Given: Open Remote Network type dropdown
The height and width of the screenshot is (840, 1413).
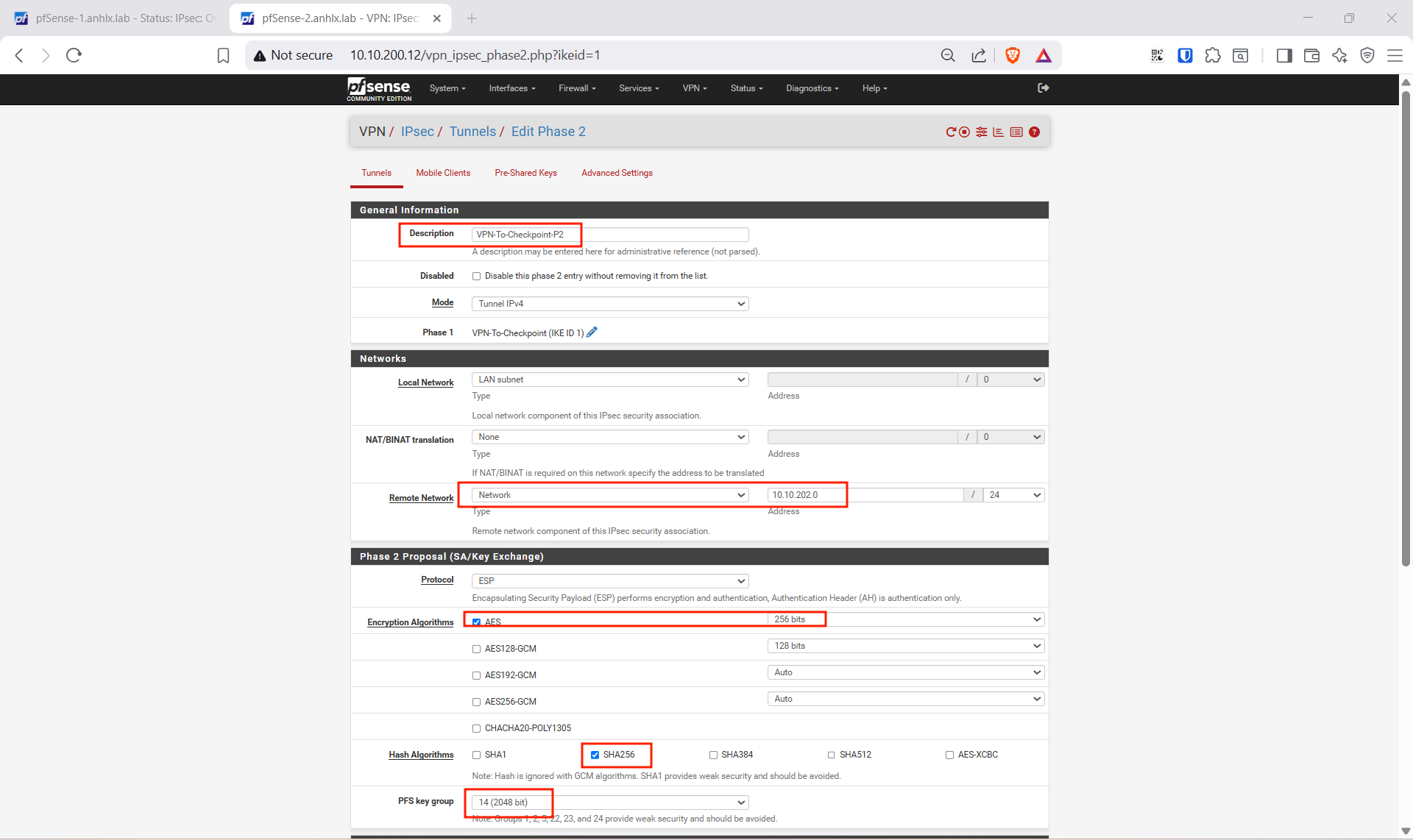Looking at the screenshot, I should (610, 495).
